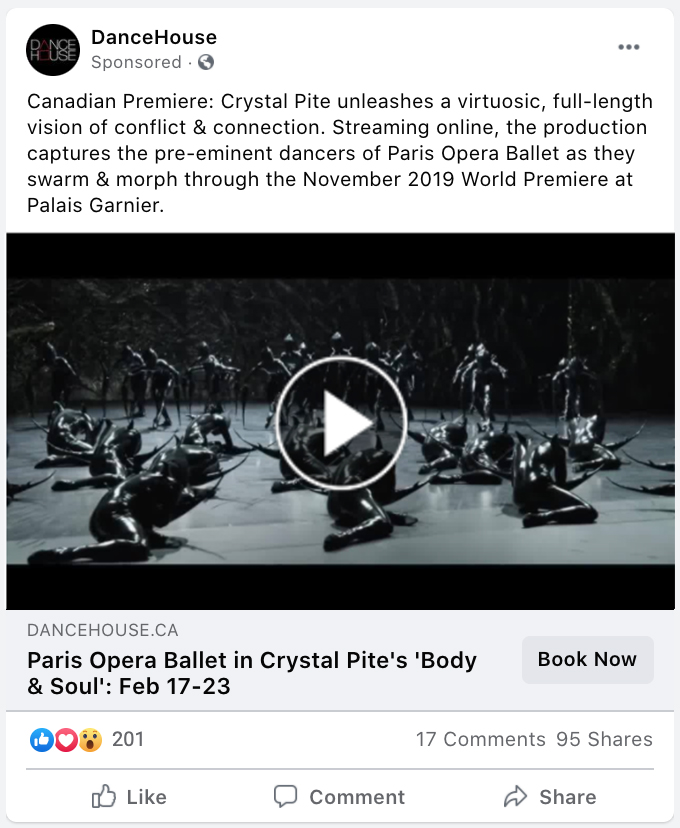Share the post using the arrow button
This screenshot has width=680, height=828.
pyautogui.click(x=550, y=797)
